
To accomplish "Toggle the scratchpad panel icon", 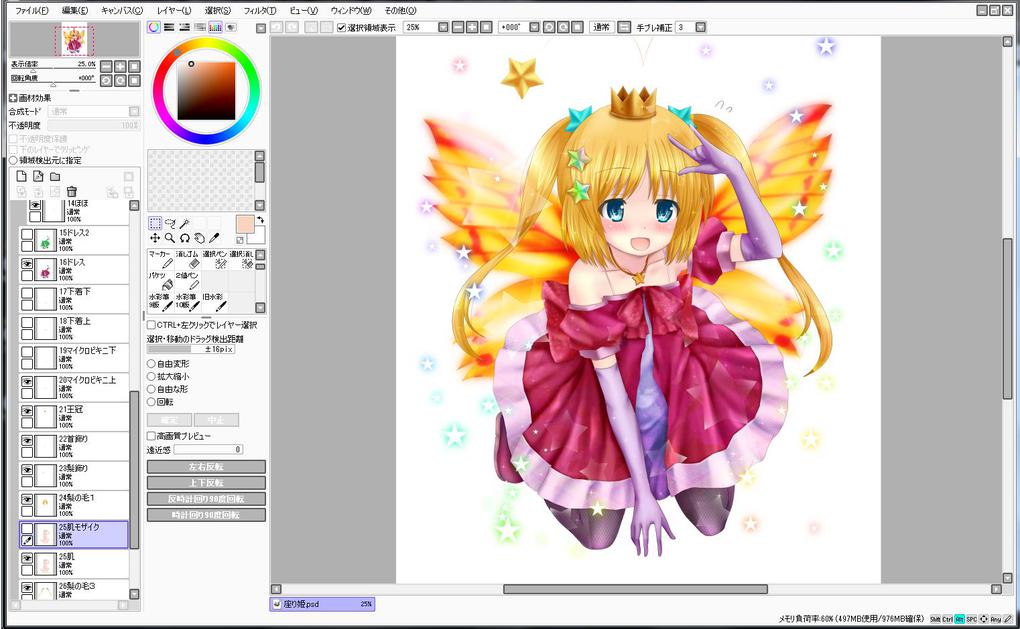I will 231,27.
